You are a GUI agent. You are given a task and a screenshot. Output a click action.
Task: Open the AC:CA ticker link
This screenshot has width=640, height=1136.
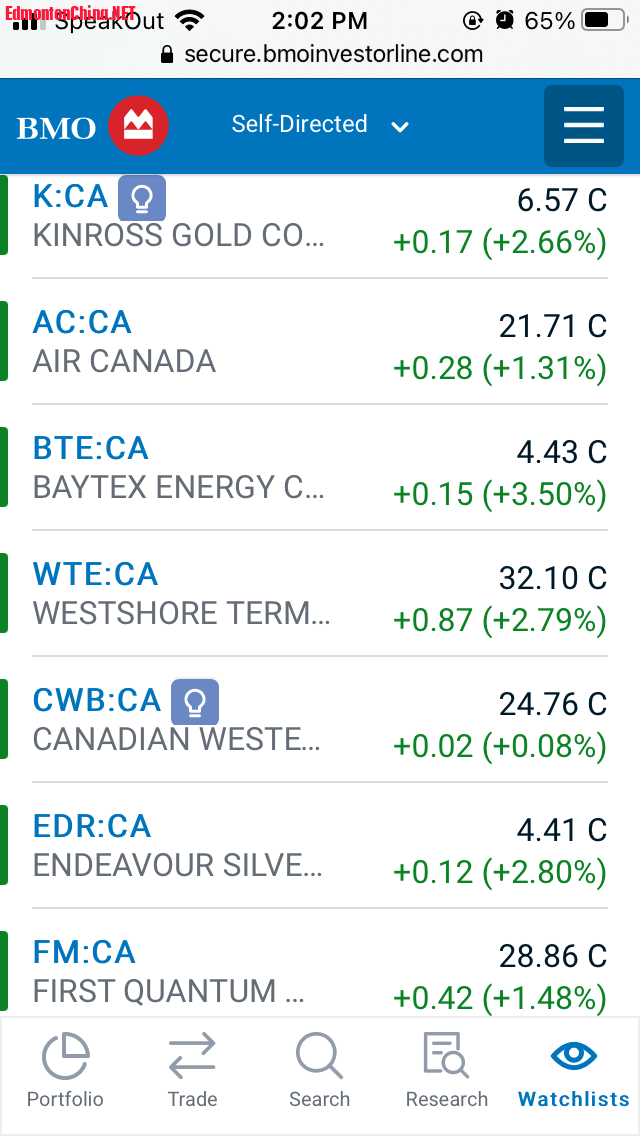point(82,322)
